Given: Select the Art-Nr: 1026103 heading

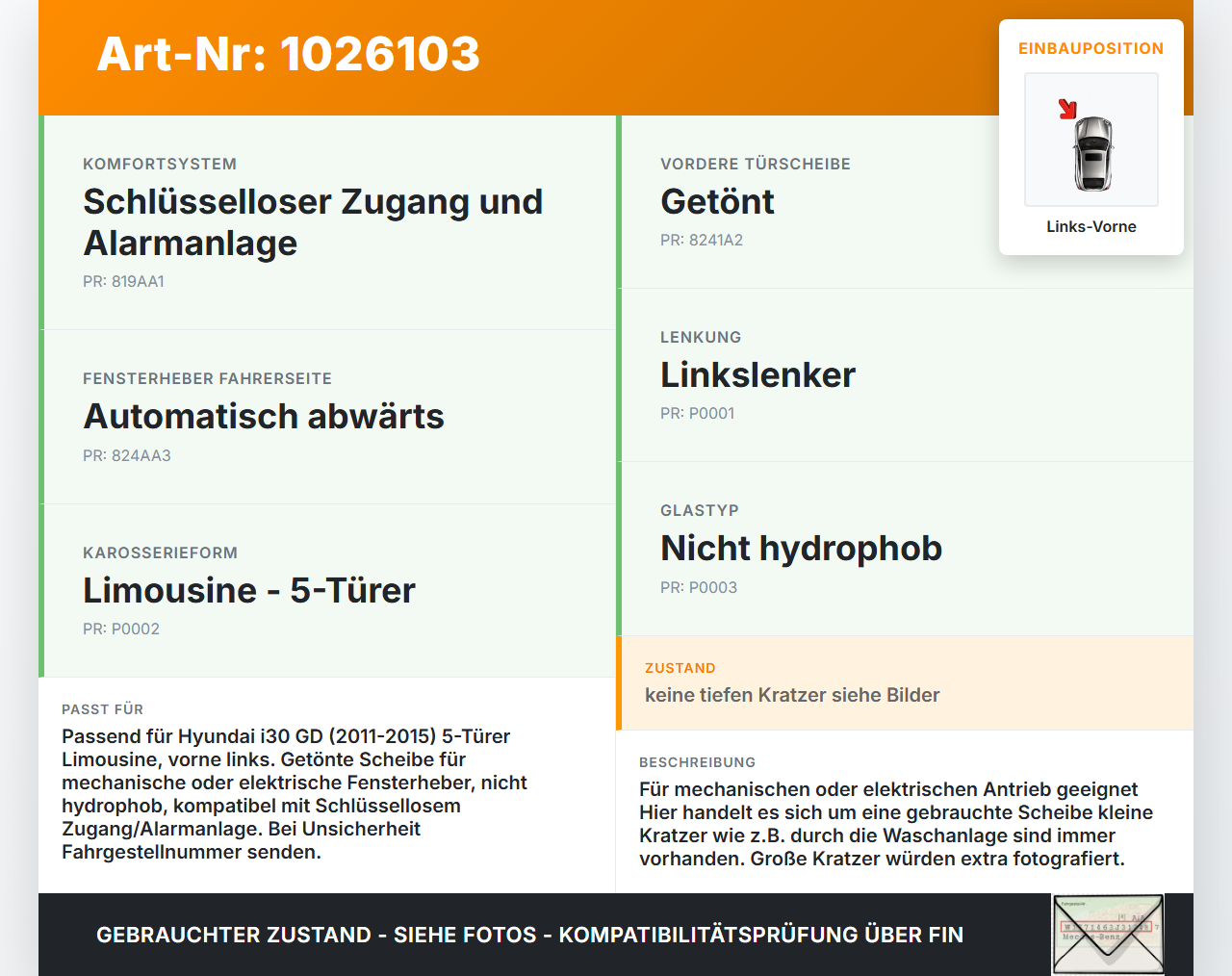Looking at the screenshot, I should pyautogui.click(x=288, y=54).
